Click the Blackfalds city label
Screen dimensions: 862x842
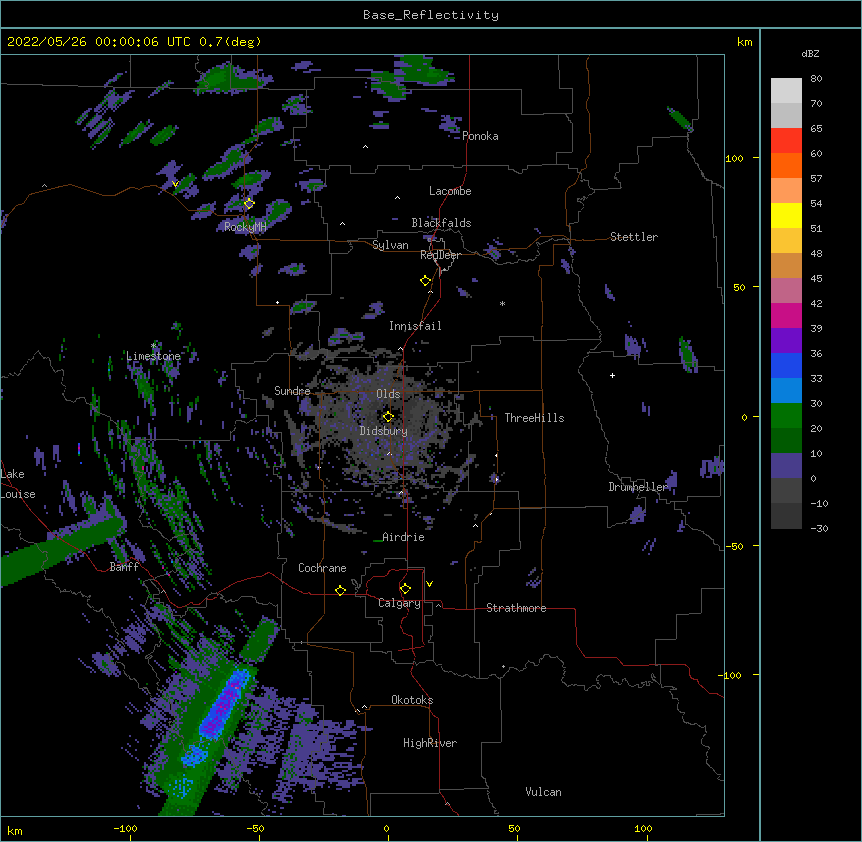click(x=441, y=223)
